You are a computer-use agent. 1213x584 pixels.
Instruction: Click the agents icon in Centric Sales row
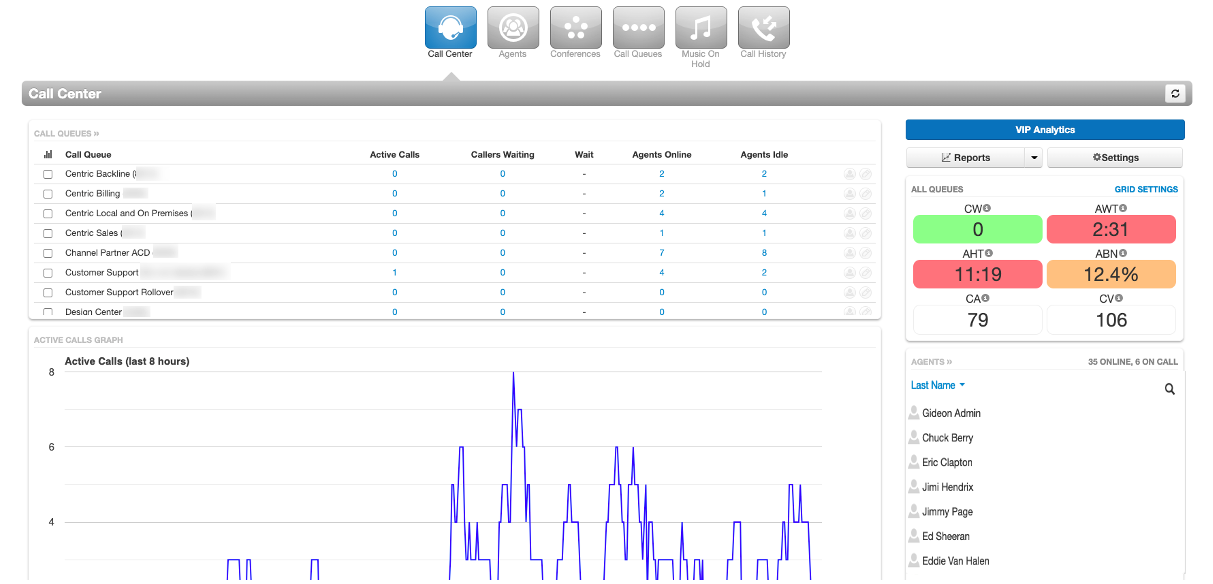pos(850,233)
